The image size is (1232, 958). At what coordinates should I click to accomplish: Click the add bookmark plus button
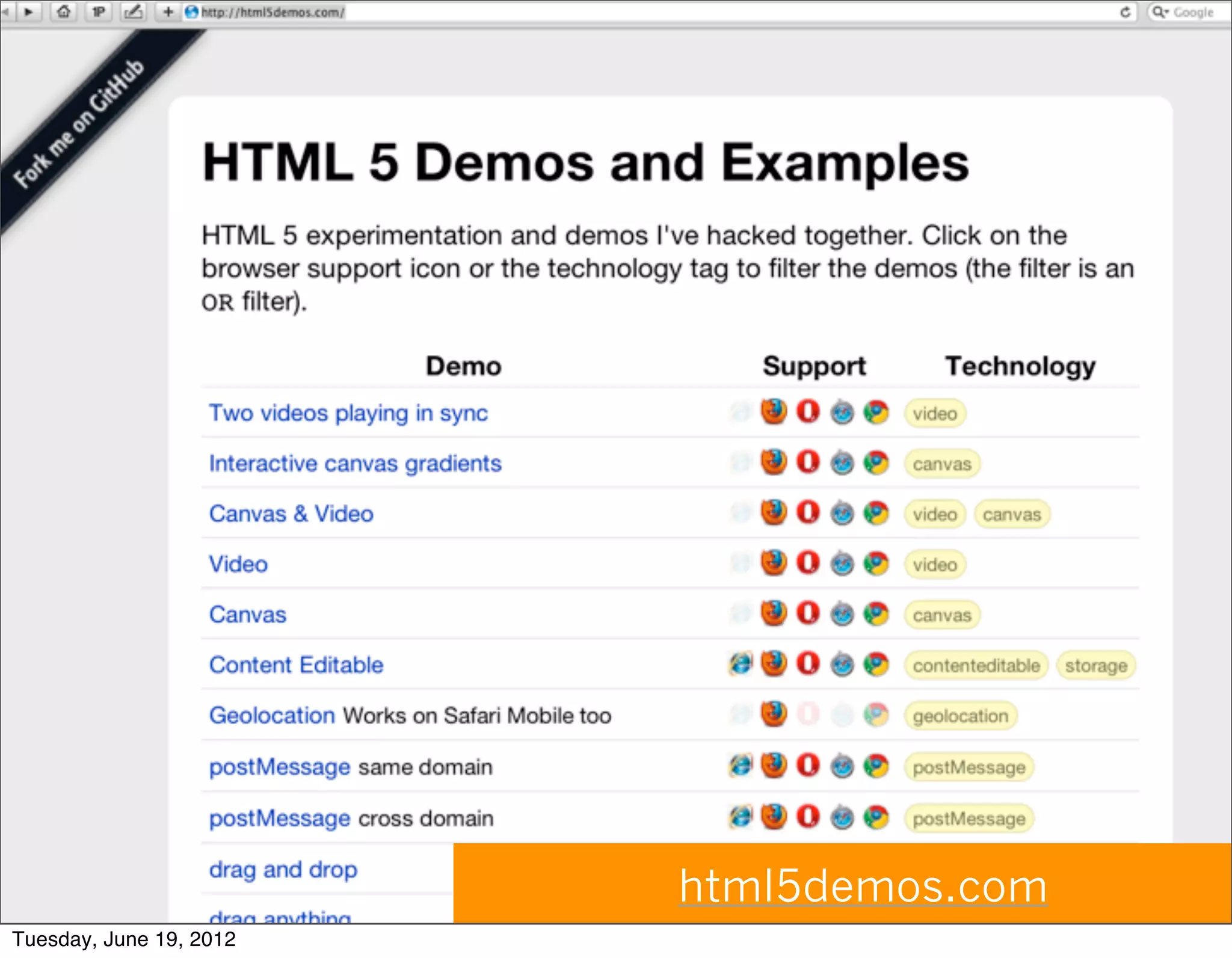[168, 11]
